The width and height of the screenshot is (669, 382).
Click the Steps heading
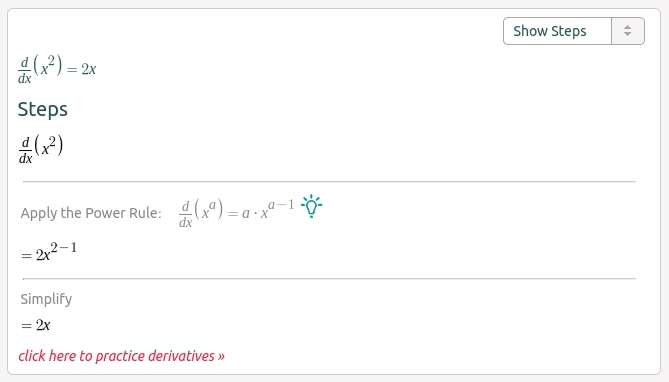click(x=43, y=109)
